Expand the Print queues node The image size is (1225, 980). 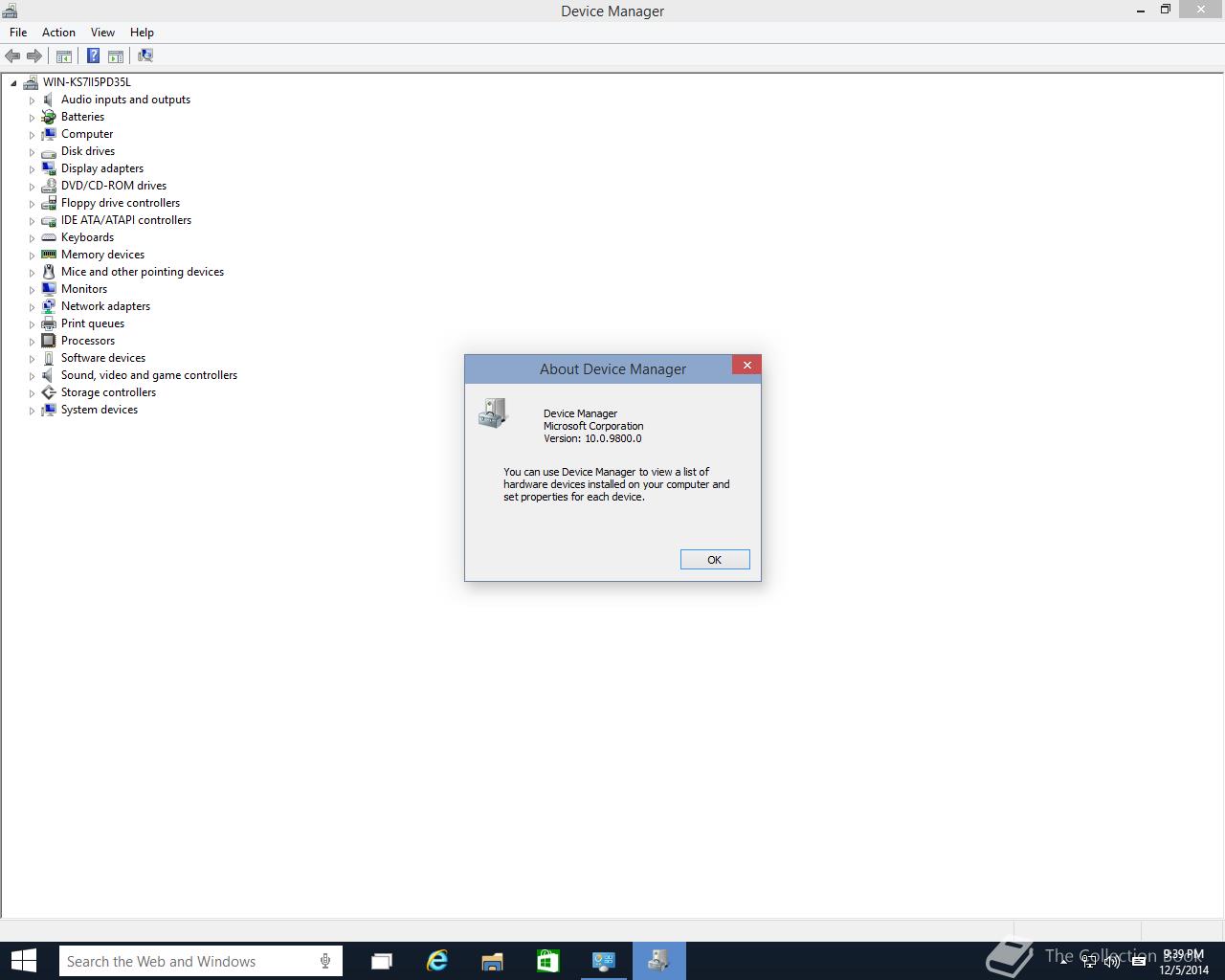[x=32, y=324]
